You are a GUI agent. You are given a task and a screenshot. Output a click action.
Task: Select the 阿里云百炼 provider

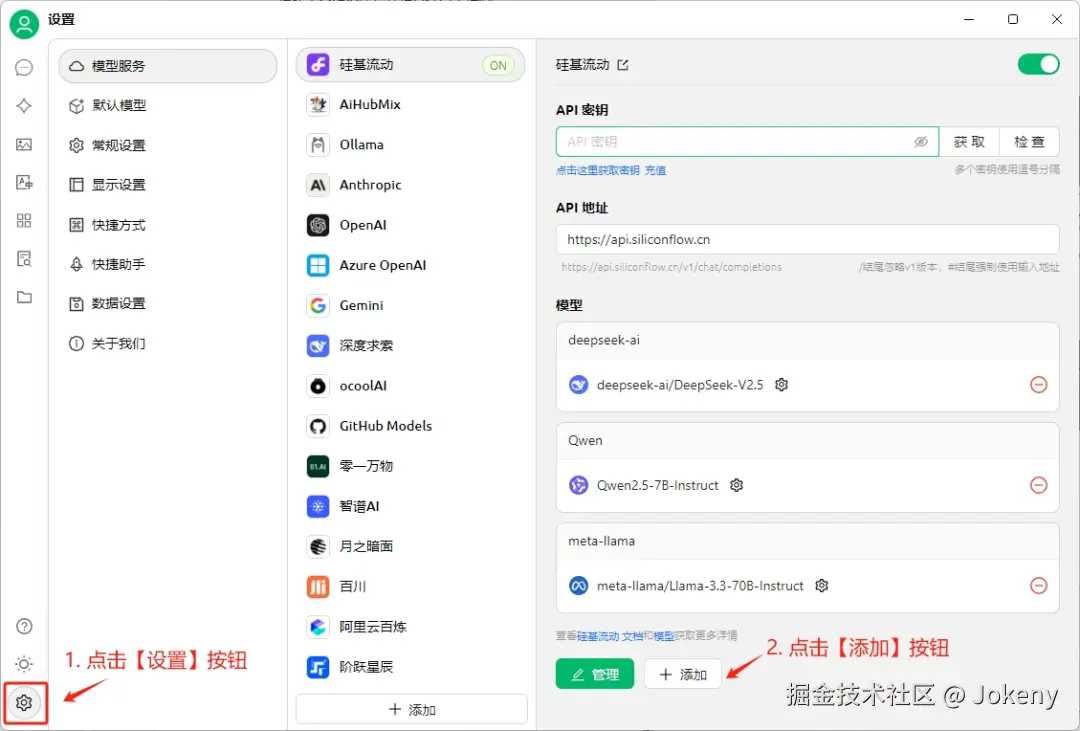[411, 626]
